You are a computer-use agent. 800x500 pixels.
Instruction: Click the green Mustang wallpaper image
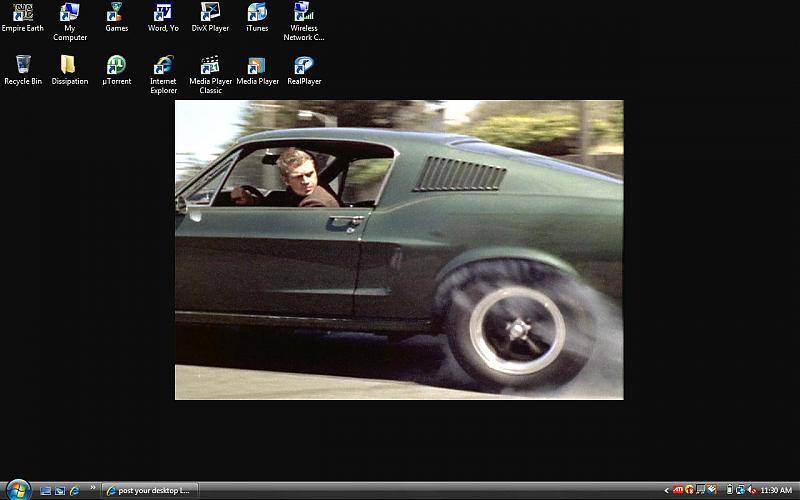click(x=399, y=249)
